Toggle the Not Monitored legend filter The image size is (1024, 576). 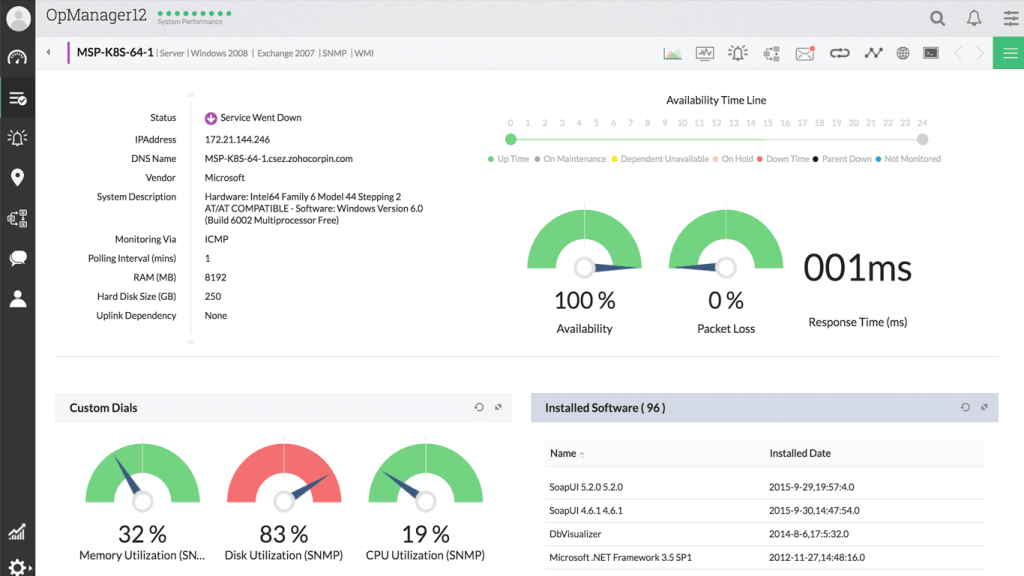pyautogui.click(x=913, y=158)
